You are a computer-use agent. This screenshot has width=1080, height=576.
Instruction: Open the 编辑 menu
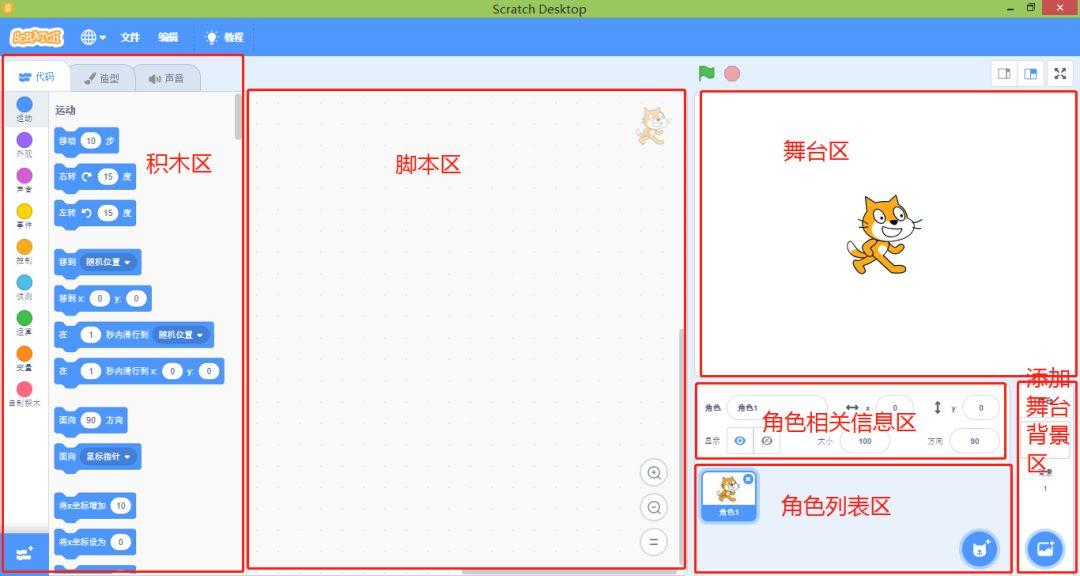[168, 37]
